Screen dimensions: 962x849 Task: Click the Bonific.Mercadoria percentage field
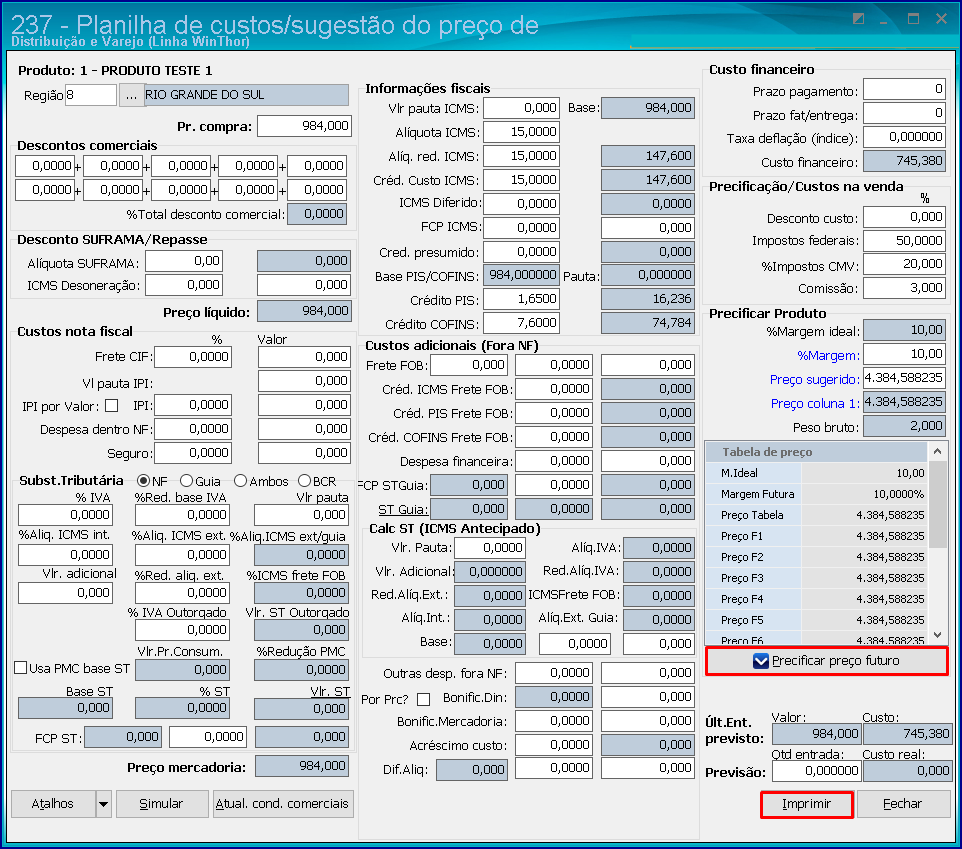[x=554, y=721]
